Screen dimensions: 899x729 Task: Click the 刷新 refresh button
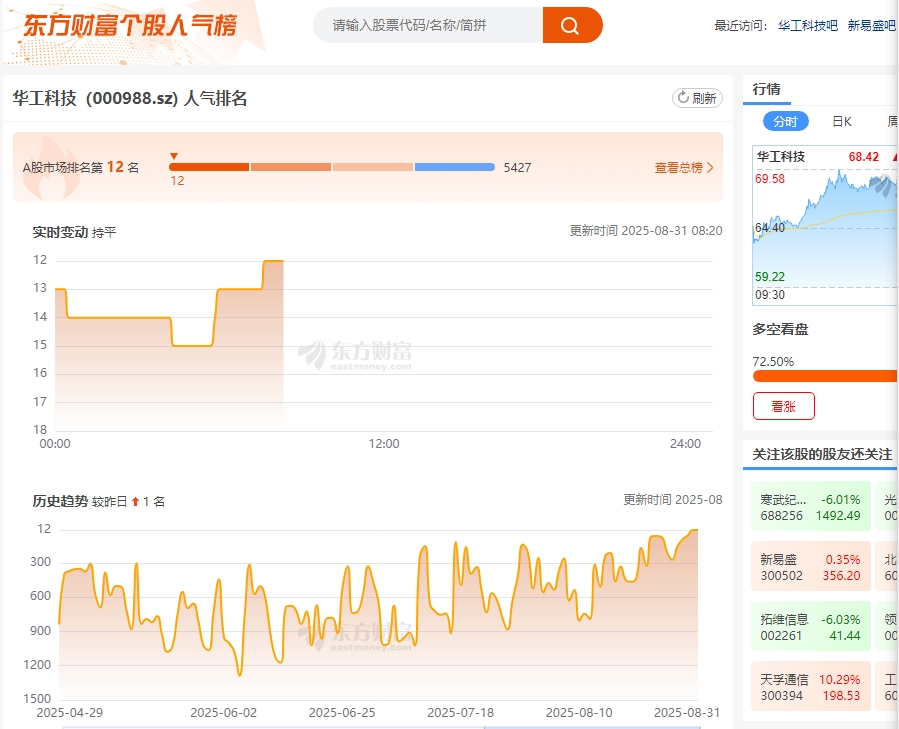click(x=697, y=98)
